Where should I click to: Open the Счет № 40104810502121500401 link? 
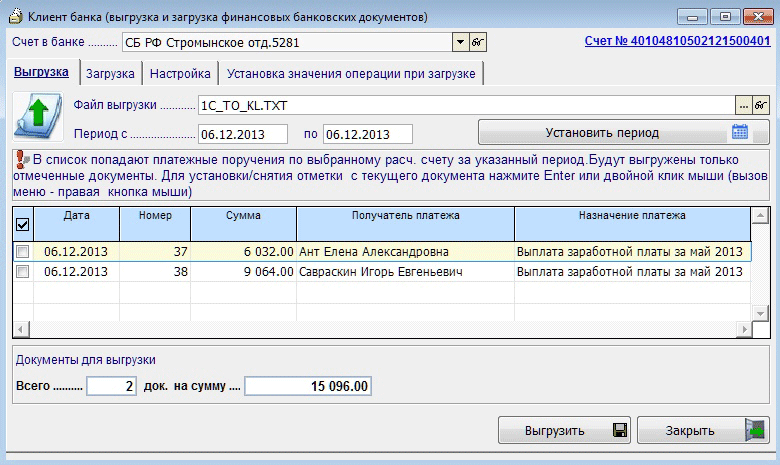(678, 41)
